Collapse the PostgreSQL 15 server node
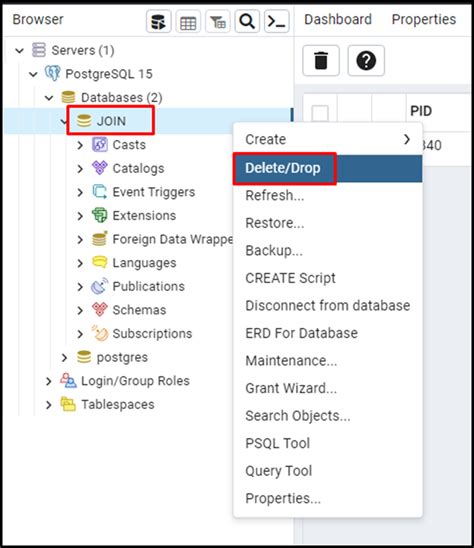 pyautogui.click(x=33, y=74)
